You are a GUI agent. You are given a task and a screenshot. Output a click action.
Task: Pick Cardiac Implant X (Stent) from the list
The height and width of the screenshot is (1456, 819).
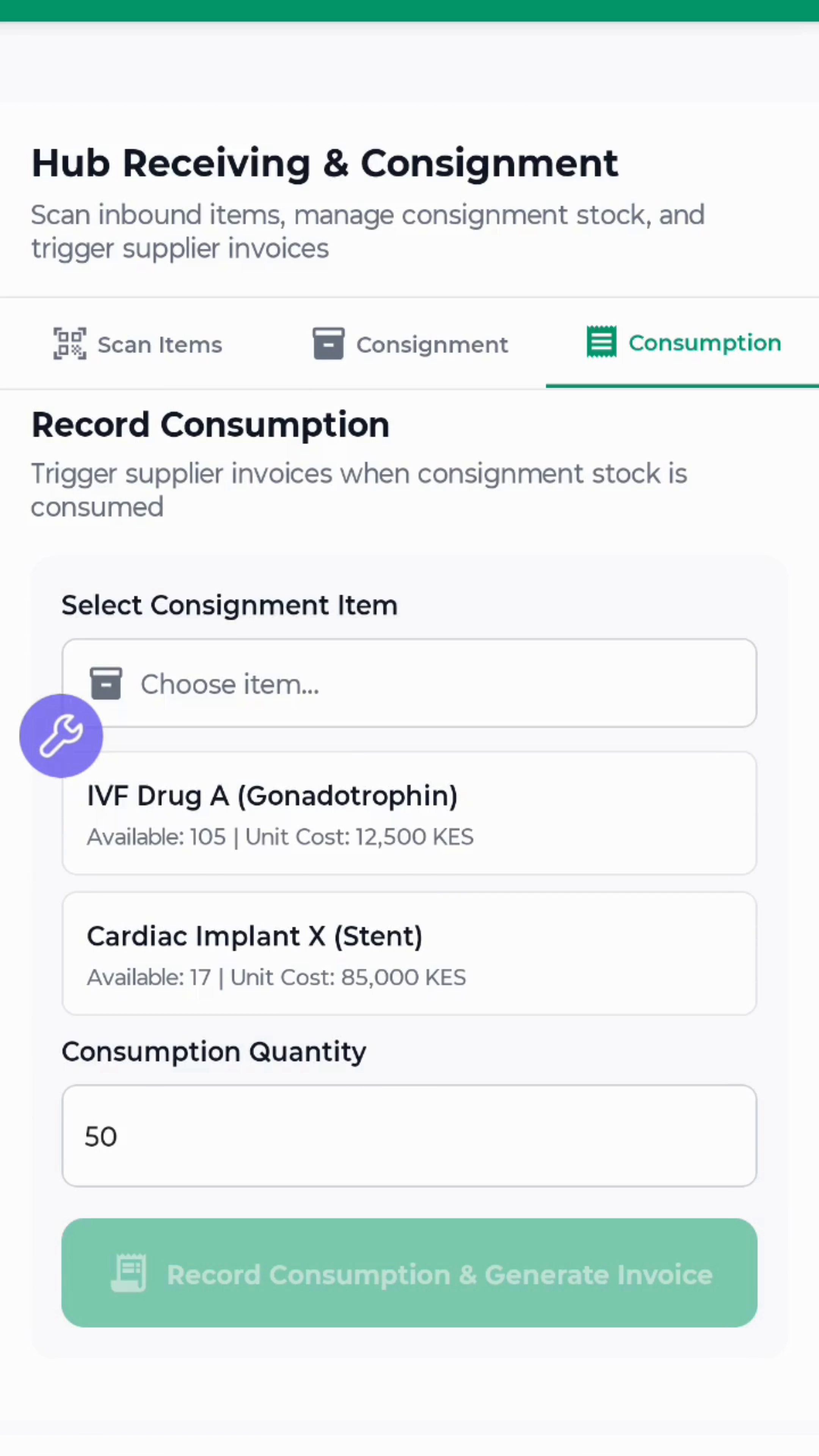tap(254, 936)
